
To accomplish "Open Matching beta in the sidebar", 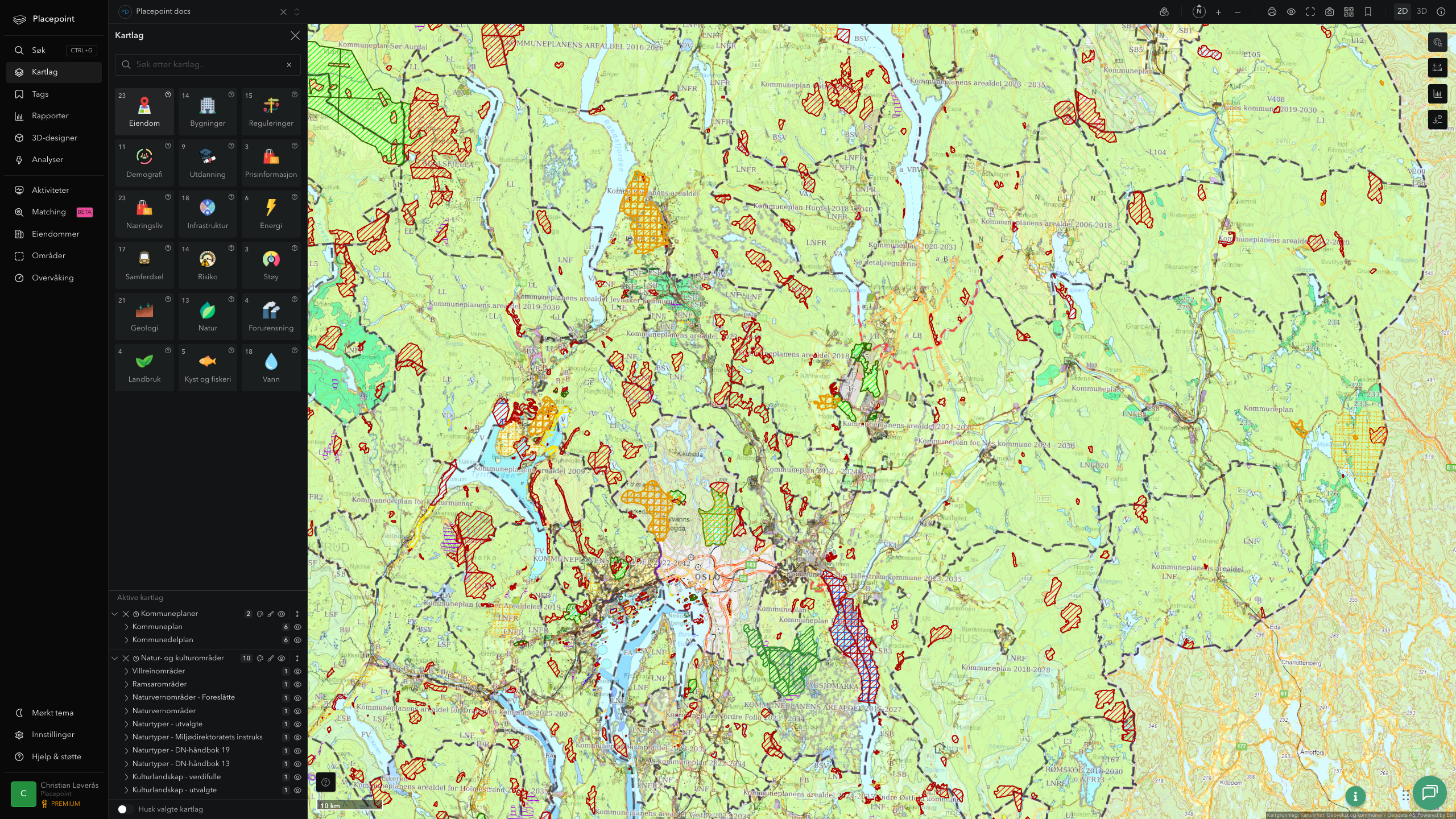I will [54, 212].
